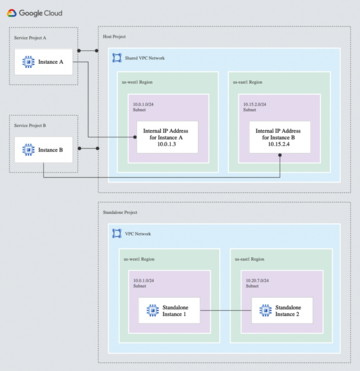This screenshot has height=371, width=360.
Task: Click the Internal IP Address for Instance B box
Action: pos(280,137)
